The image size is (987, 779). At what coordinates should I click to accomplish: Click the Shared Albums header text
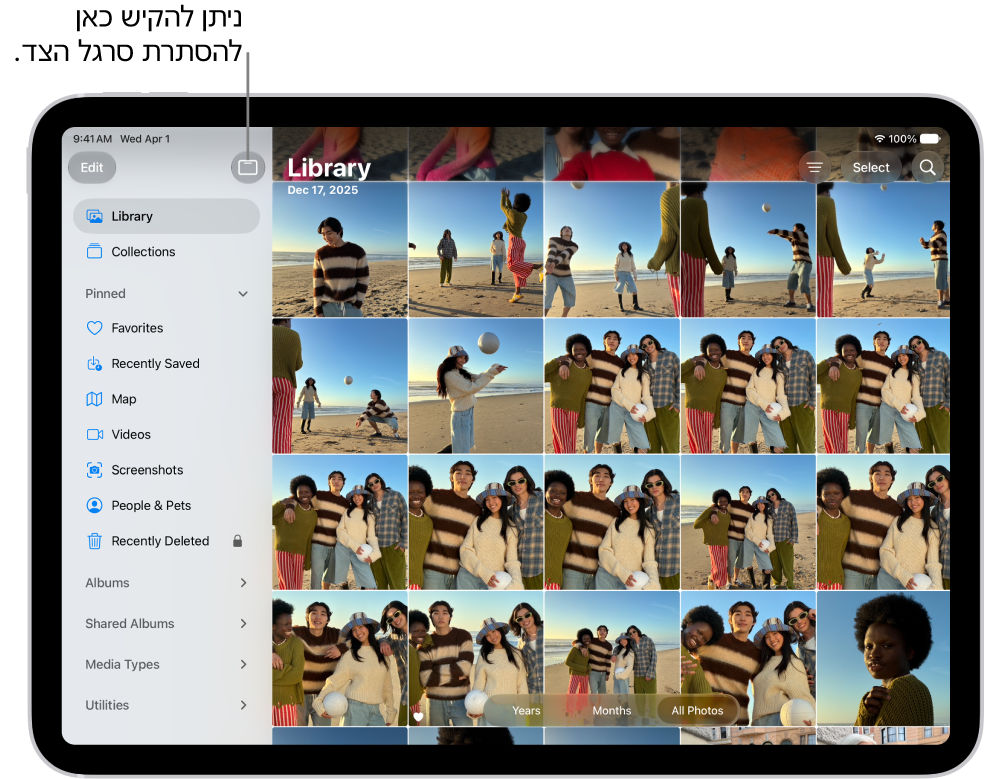tap(130, 624)
